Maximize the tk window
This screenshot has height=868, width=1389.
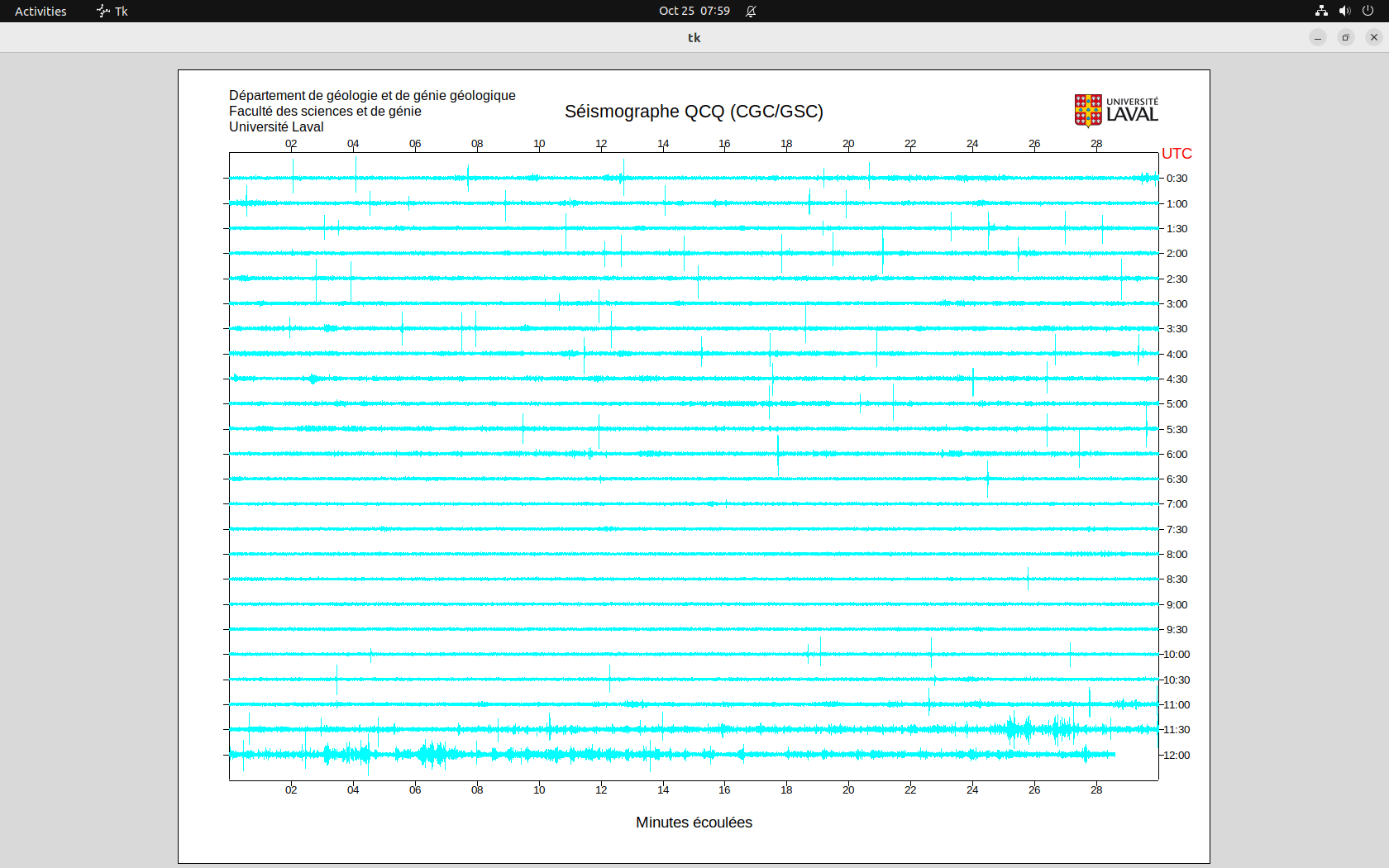1346,37
